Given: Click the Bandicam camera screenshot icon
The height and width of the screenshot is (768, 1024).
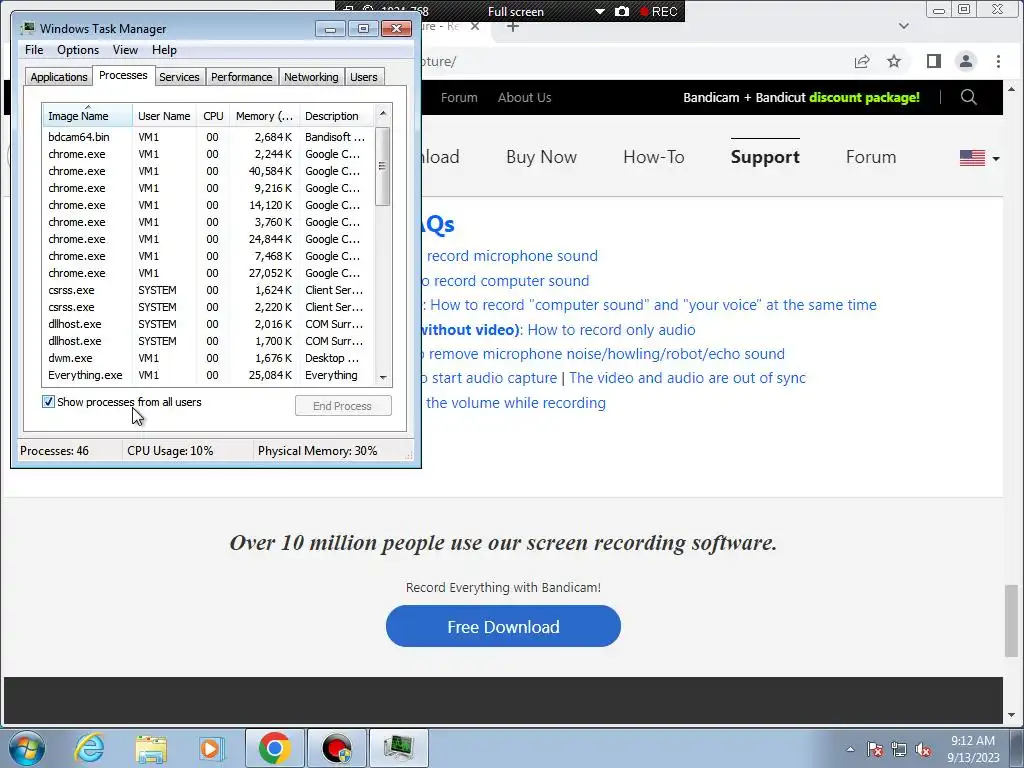Looking at the screenshot, I should click(622, 11).
